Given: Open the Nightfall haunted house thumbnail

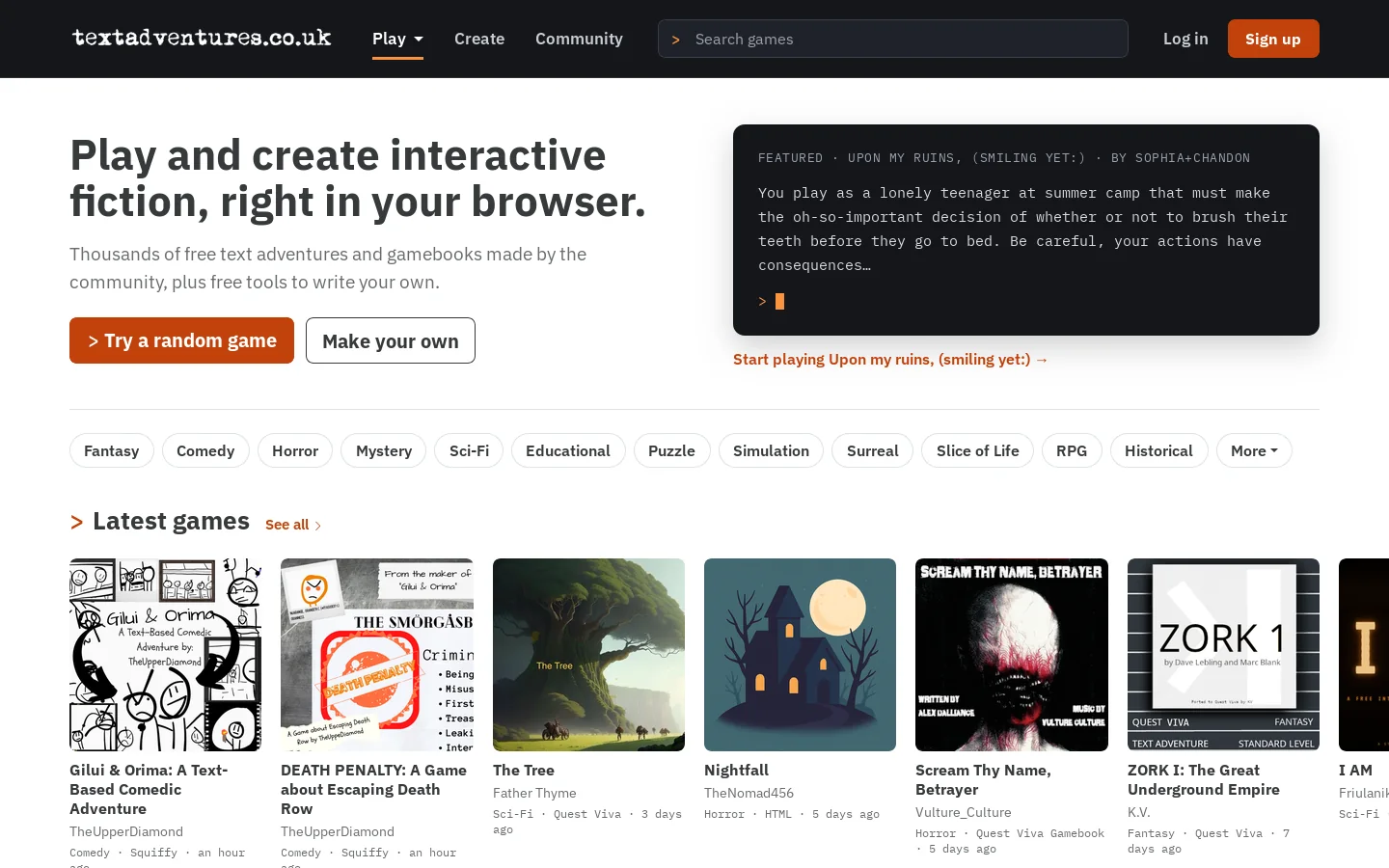Looking at the screenshot, I should coord(800,655).
